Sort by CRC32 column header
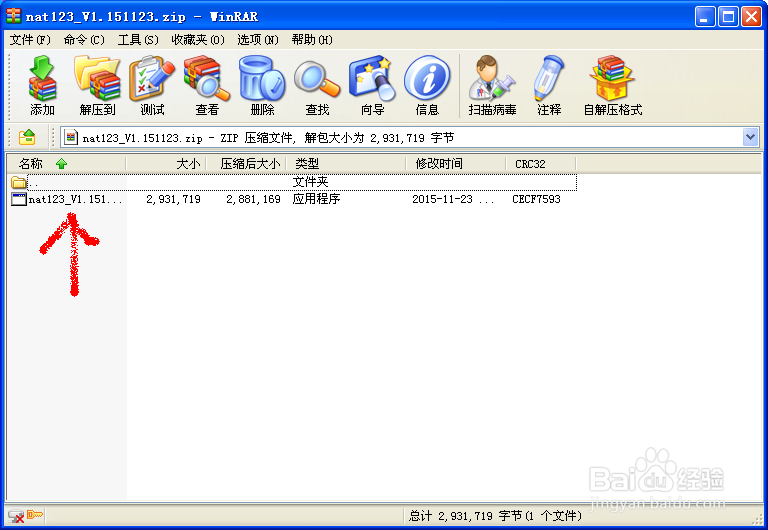 (x=541, y=164)
